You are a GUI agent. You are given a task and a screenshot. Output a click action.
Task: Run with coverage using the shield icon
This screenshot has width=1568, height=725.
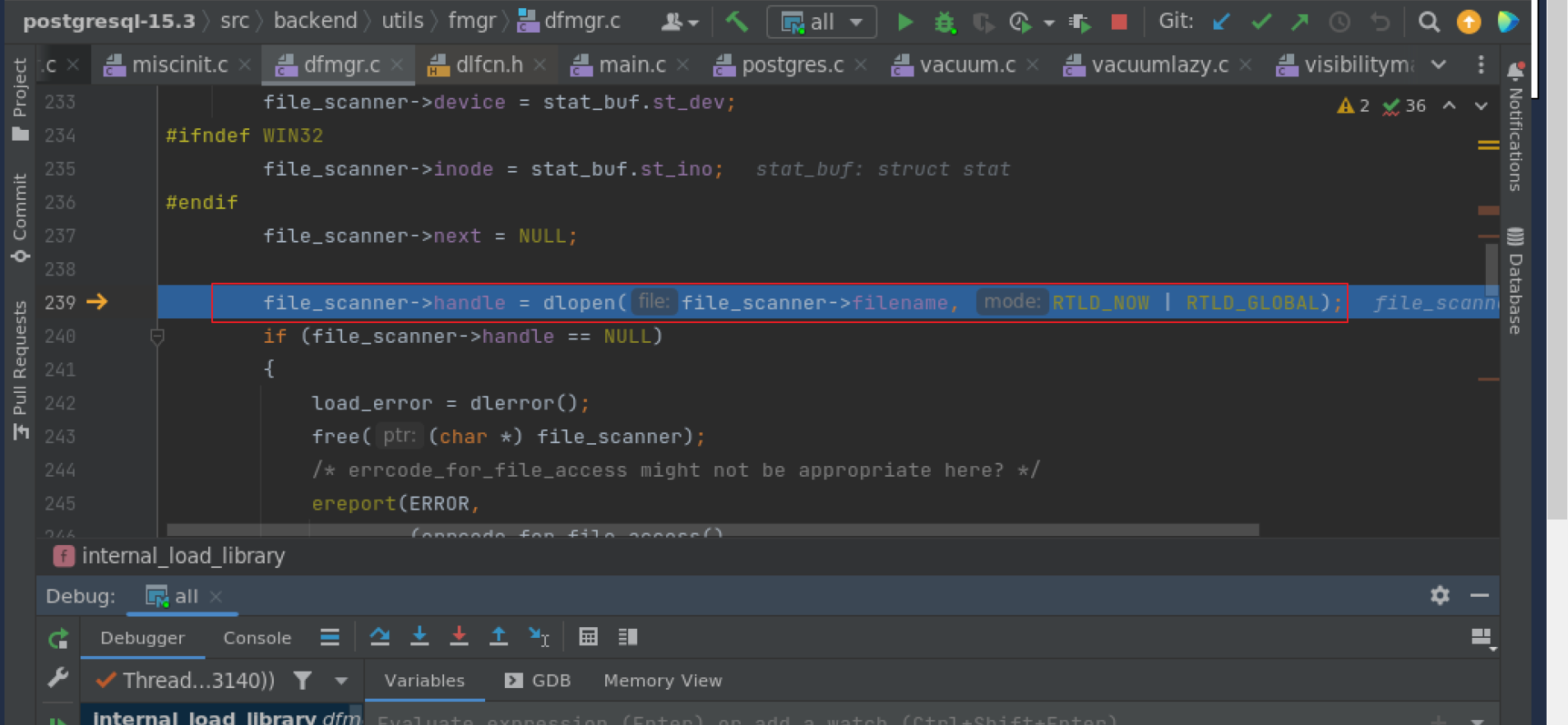983,22
